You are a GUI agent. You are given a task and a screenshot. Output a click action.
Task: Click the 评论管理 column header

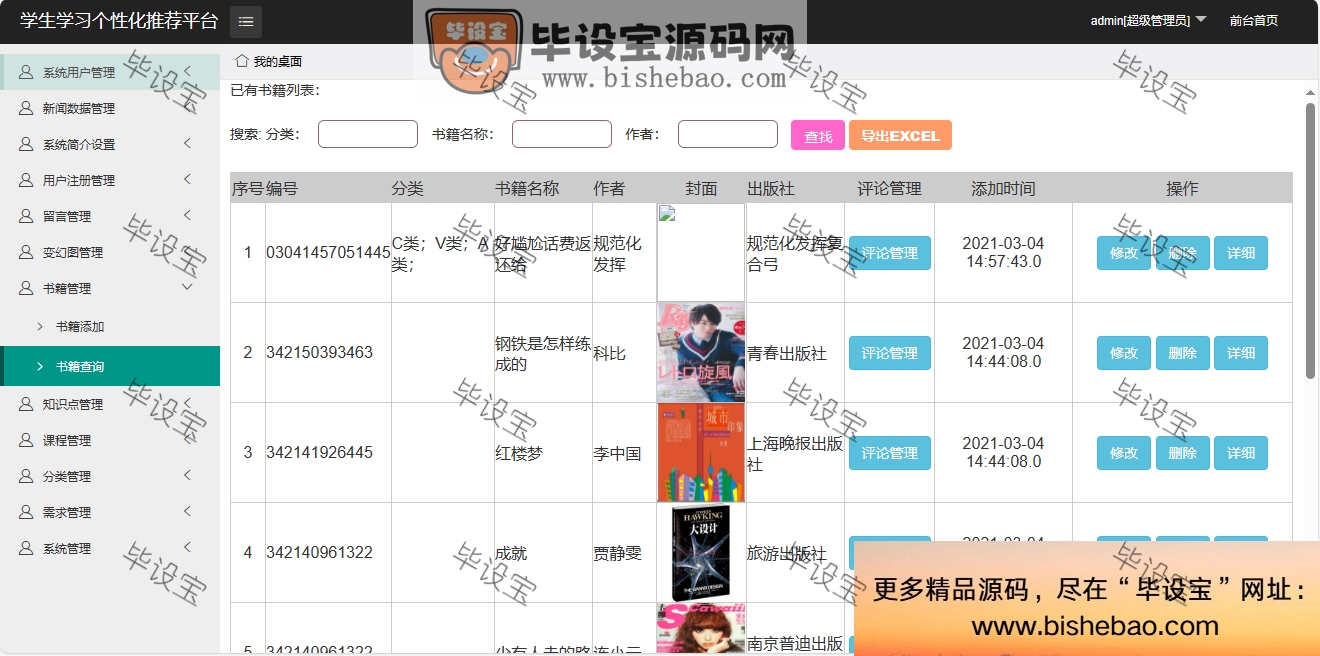(889, 188)
